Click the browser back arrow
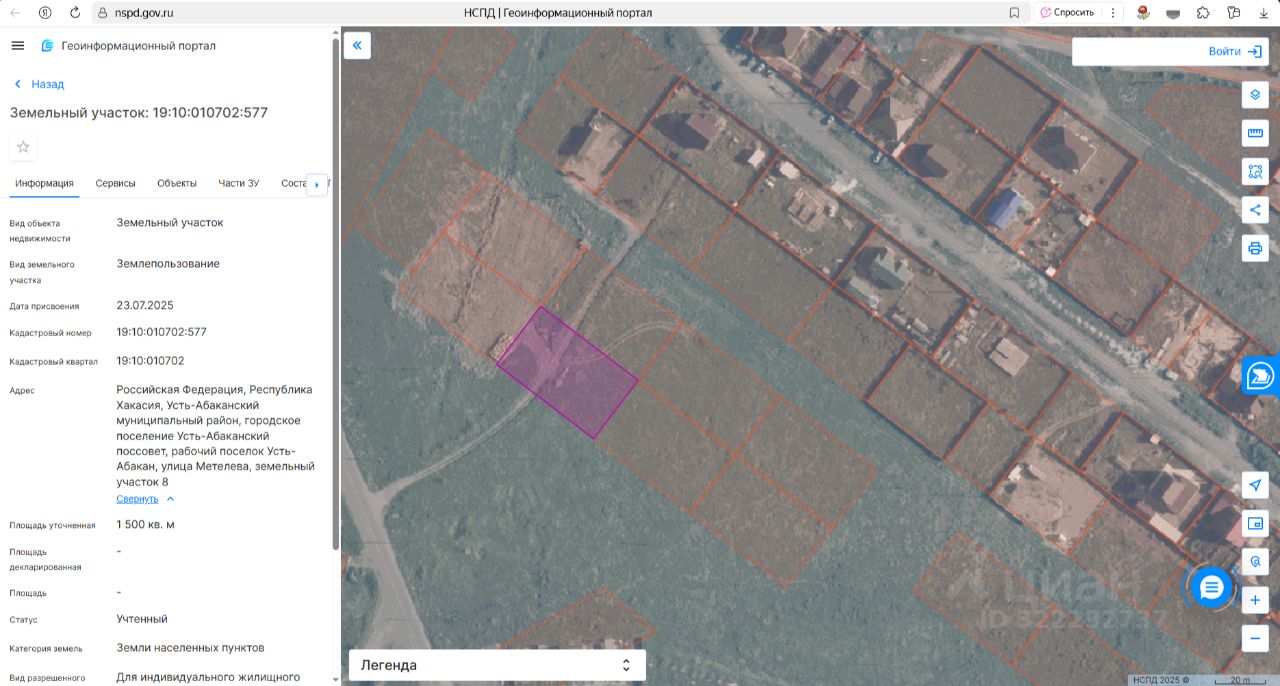 click(15, 13)
